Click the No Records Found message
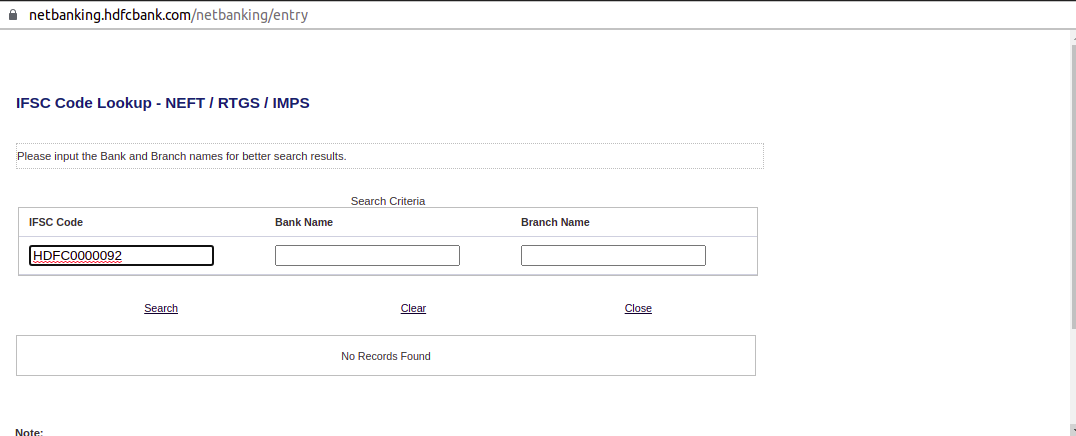Screen dimensions: 1076x436 point(386,356)
